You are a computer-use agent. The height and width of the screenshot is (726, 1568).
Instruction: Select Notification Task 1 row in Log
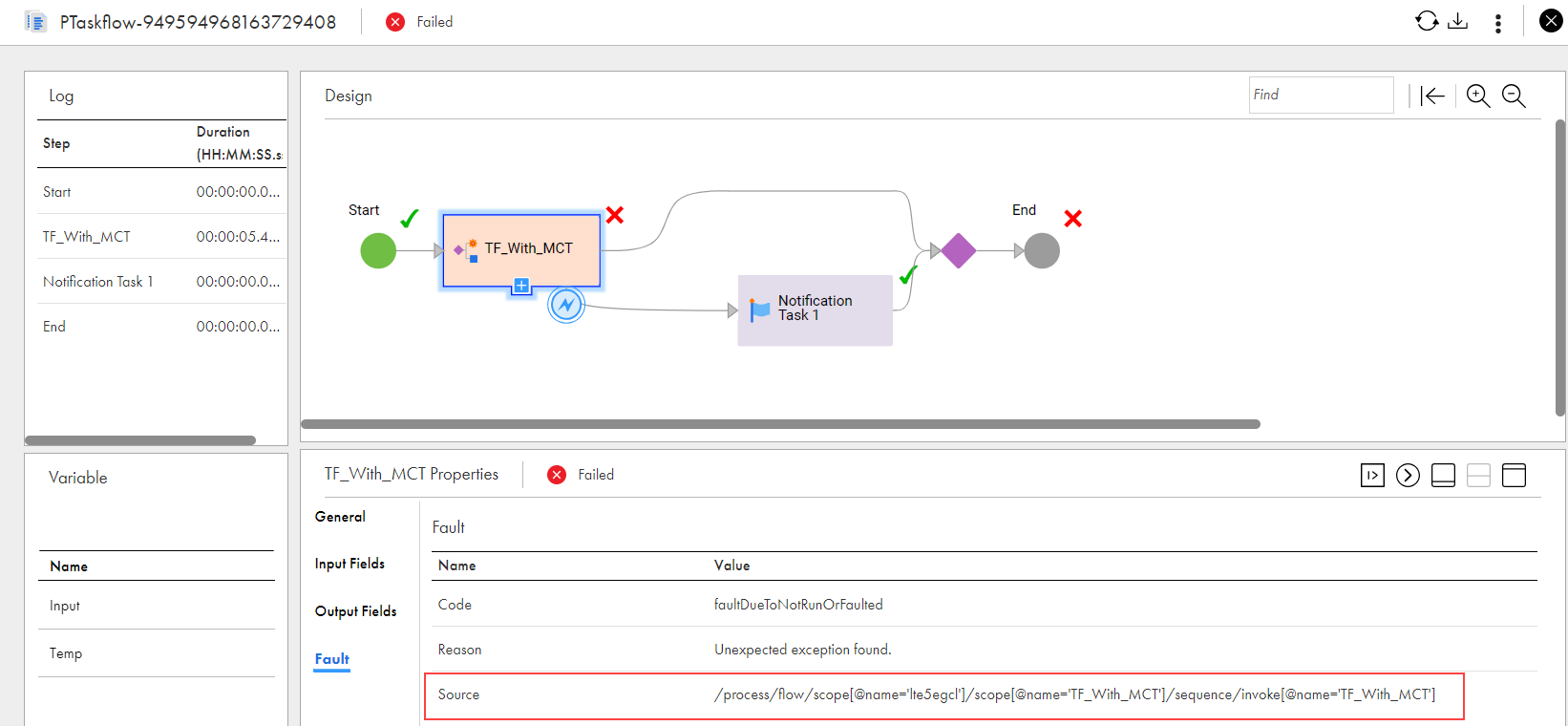(161, 282)
